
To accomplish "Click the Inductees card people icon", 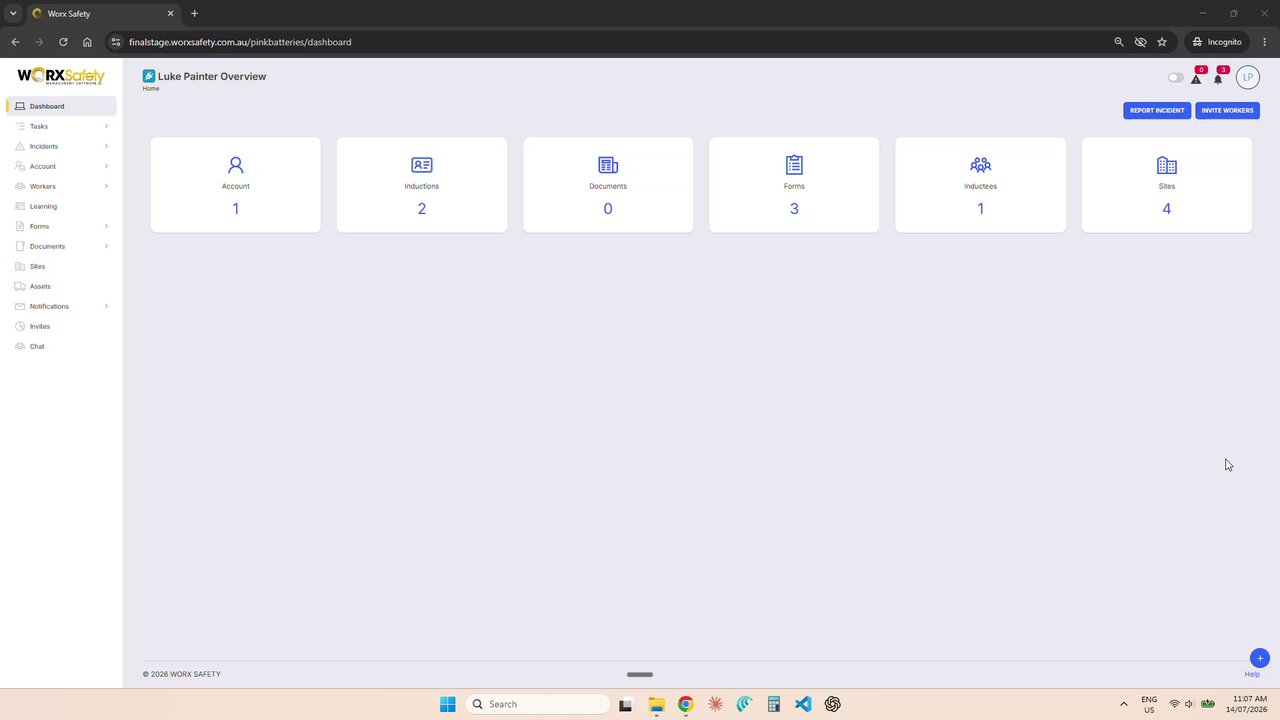I will 980,165.
